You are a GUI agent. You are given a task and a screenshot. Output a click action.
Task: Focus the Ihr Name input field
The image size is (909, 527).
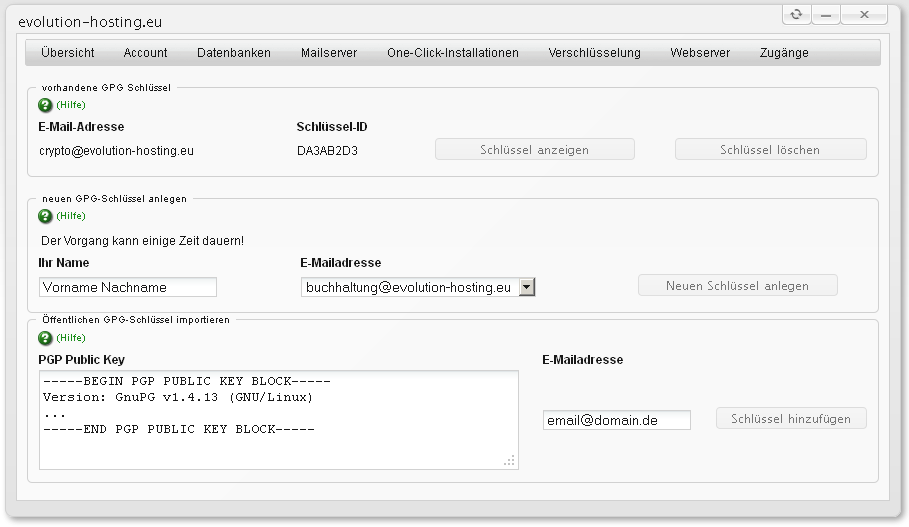point(128,287)
